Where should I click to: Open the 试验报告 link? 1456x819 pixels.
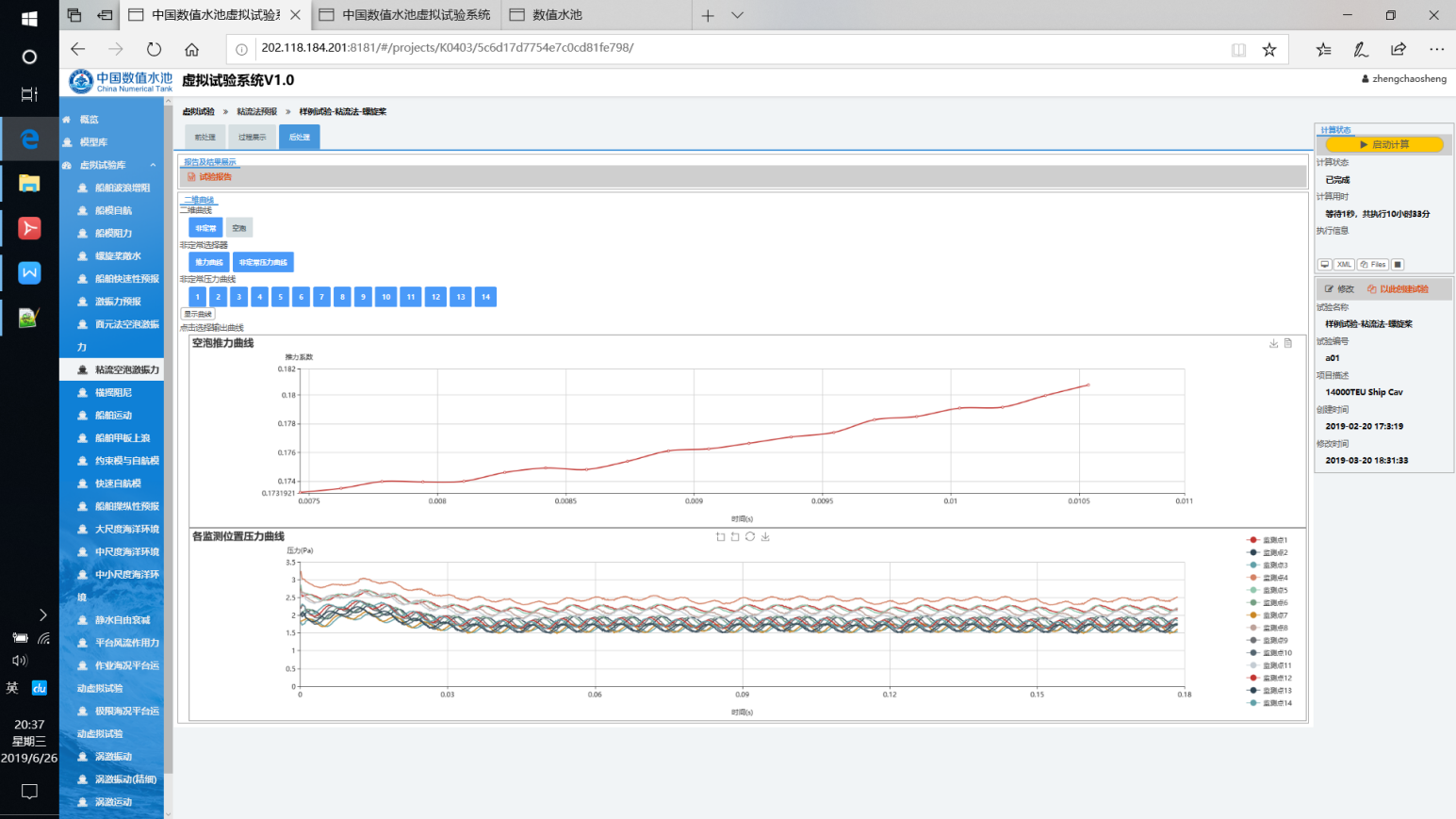pyautogui.click(x=215, y=177)
